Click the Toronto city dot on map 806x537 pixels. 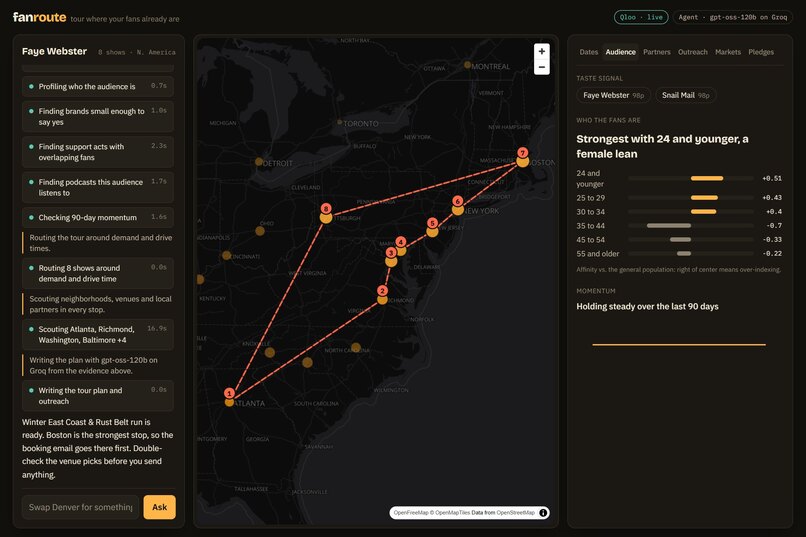tap(339, 122)
